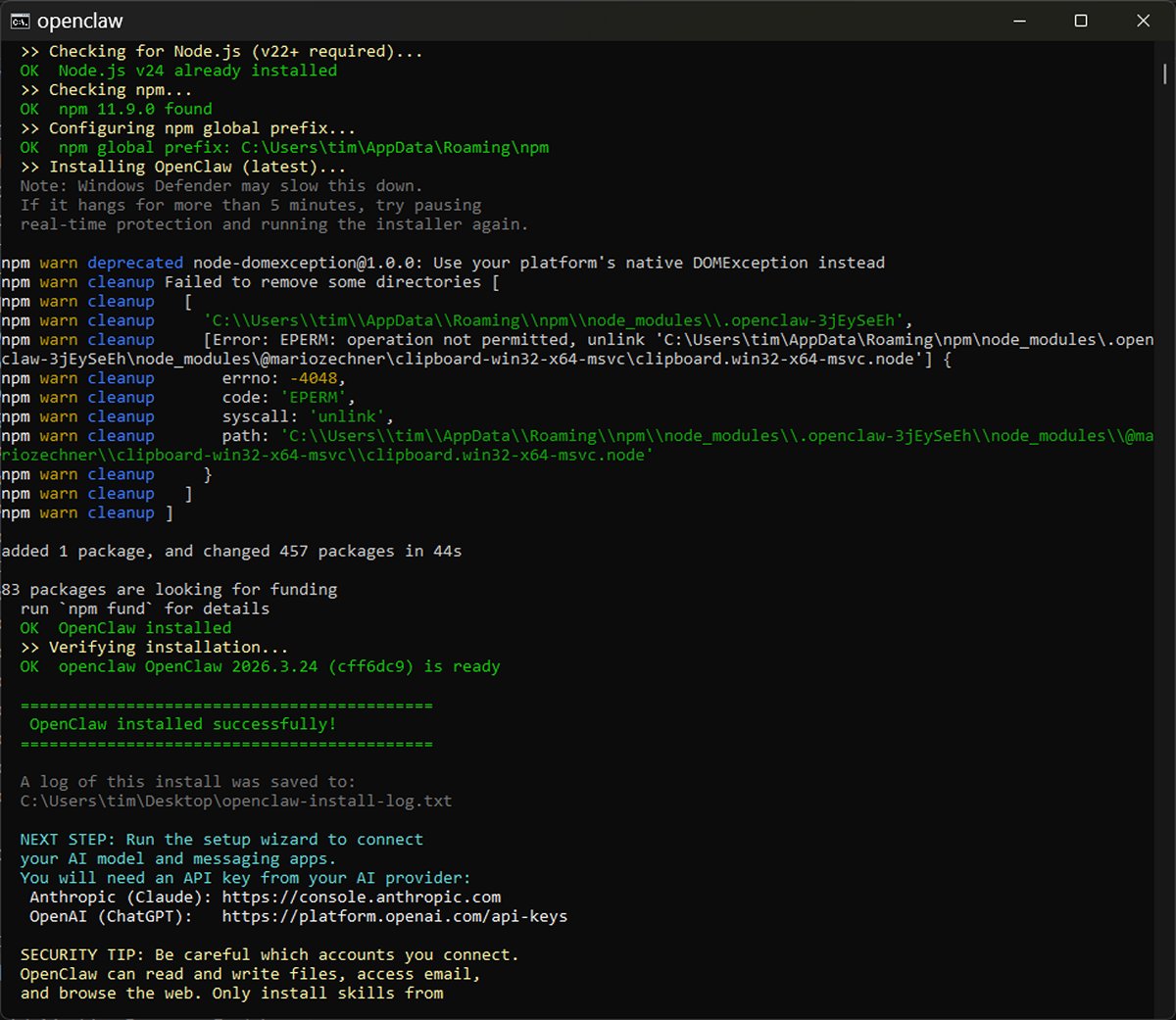Click the npm global prefix path line
Viewport: 1176px width, 1020px height.
coord(303,147)
